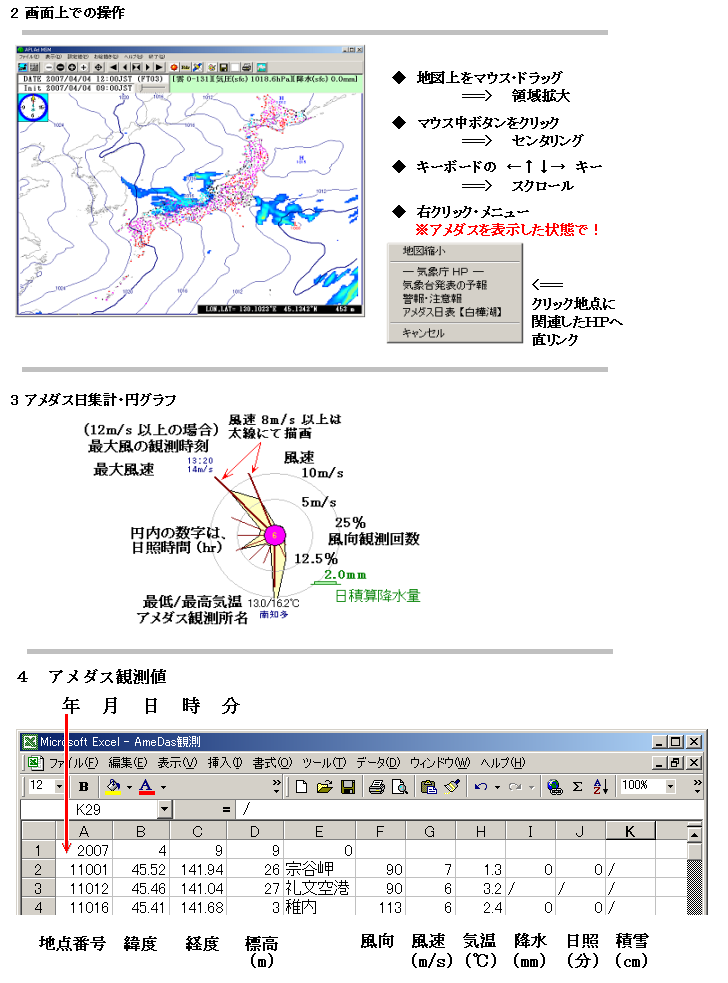
Task: Click the Undo arrow in Excel
Action: click(481, 786)
